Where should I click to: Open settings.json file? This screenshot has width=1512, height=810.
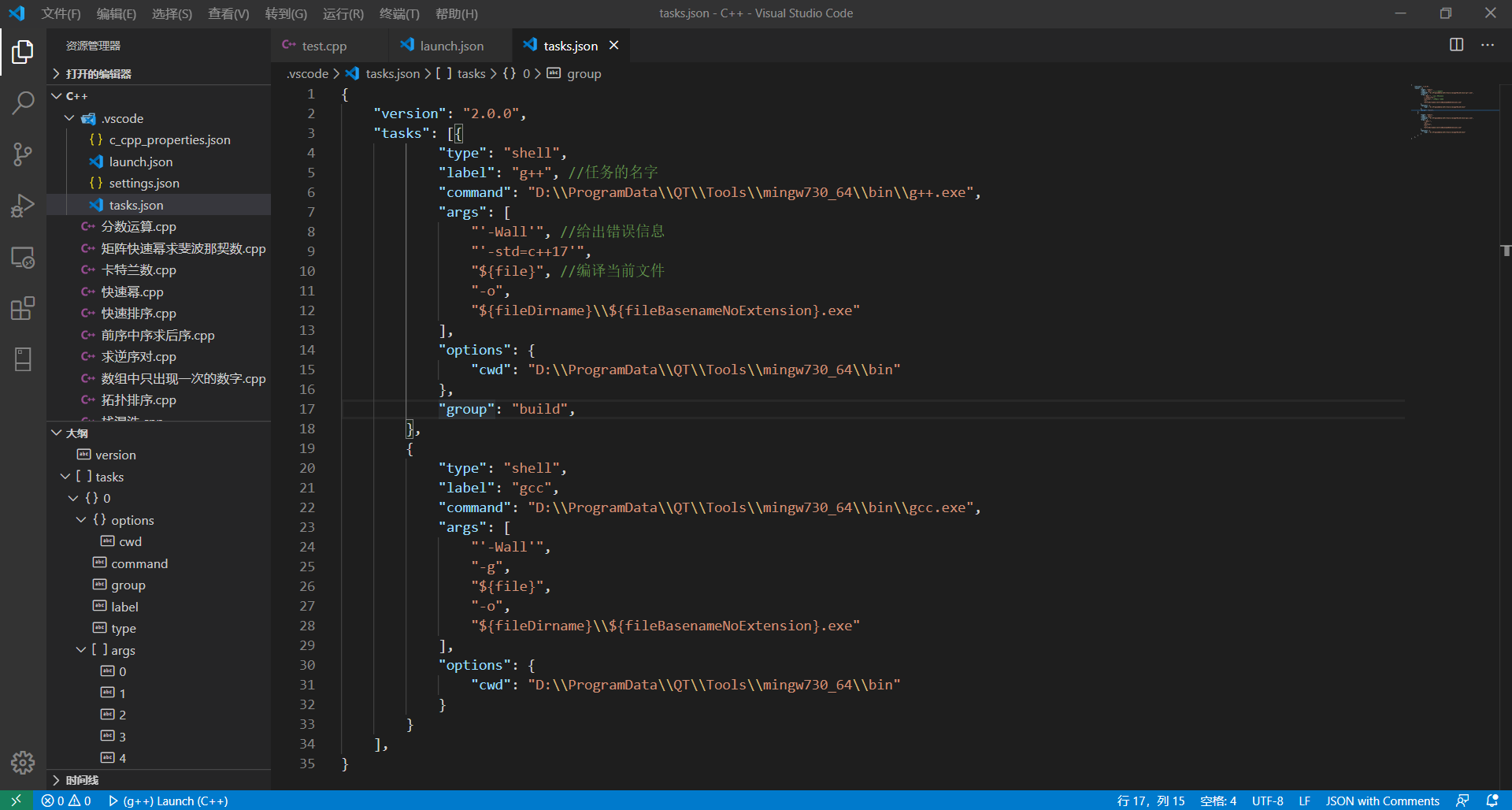[x=159, y=183]
